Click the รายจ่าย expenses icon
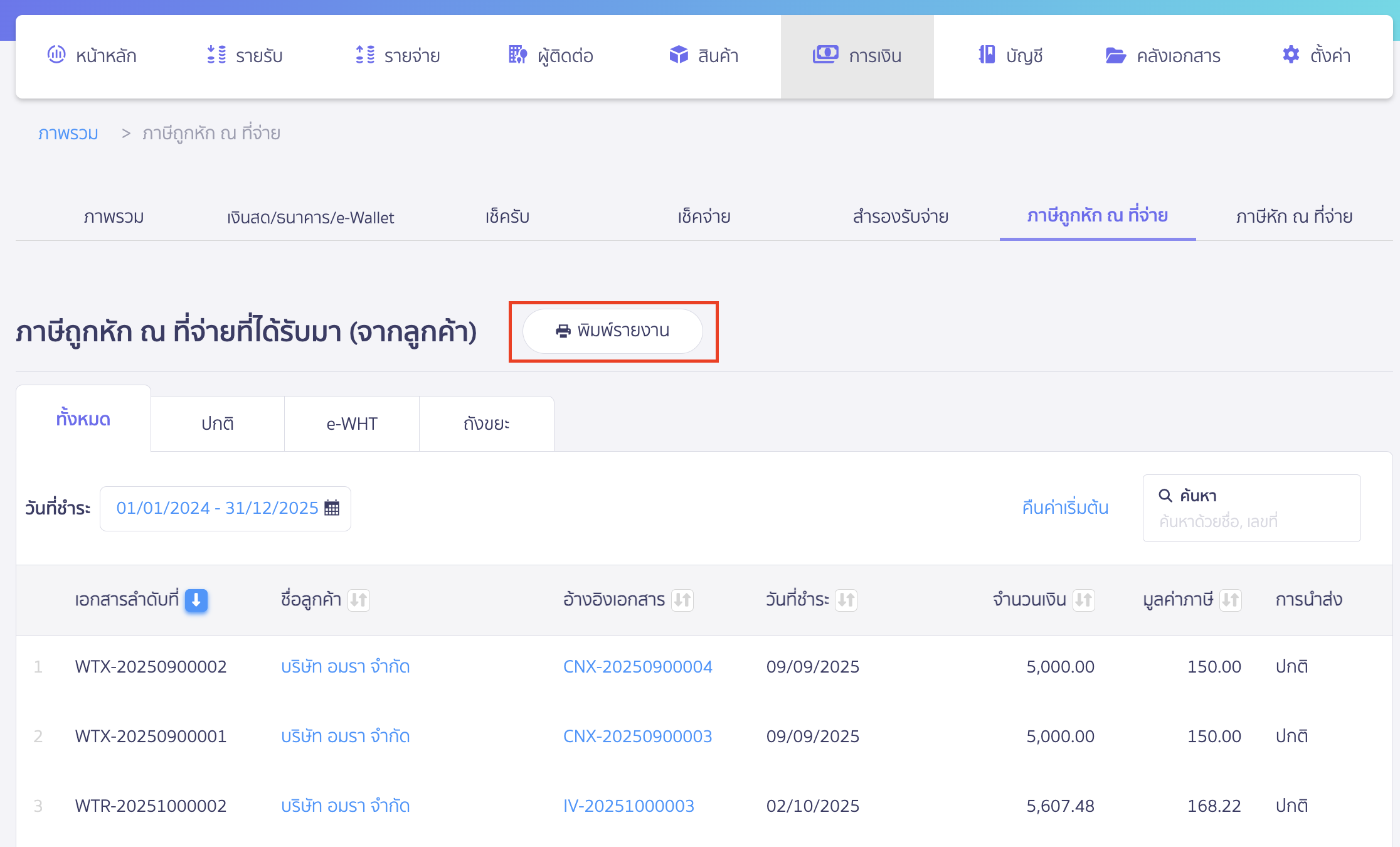Screen dimensions: 1400x847 point(365,55)
